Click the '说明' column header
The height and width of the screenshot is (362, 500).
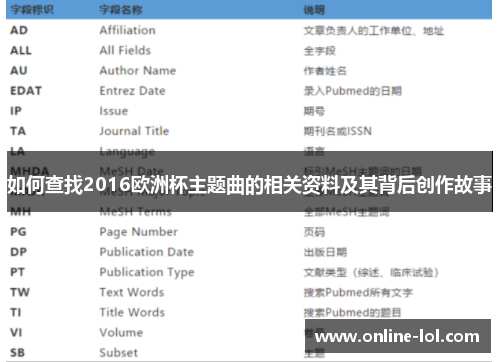click(x=314, y=10)
